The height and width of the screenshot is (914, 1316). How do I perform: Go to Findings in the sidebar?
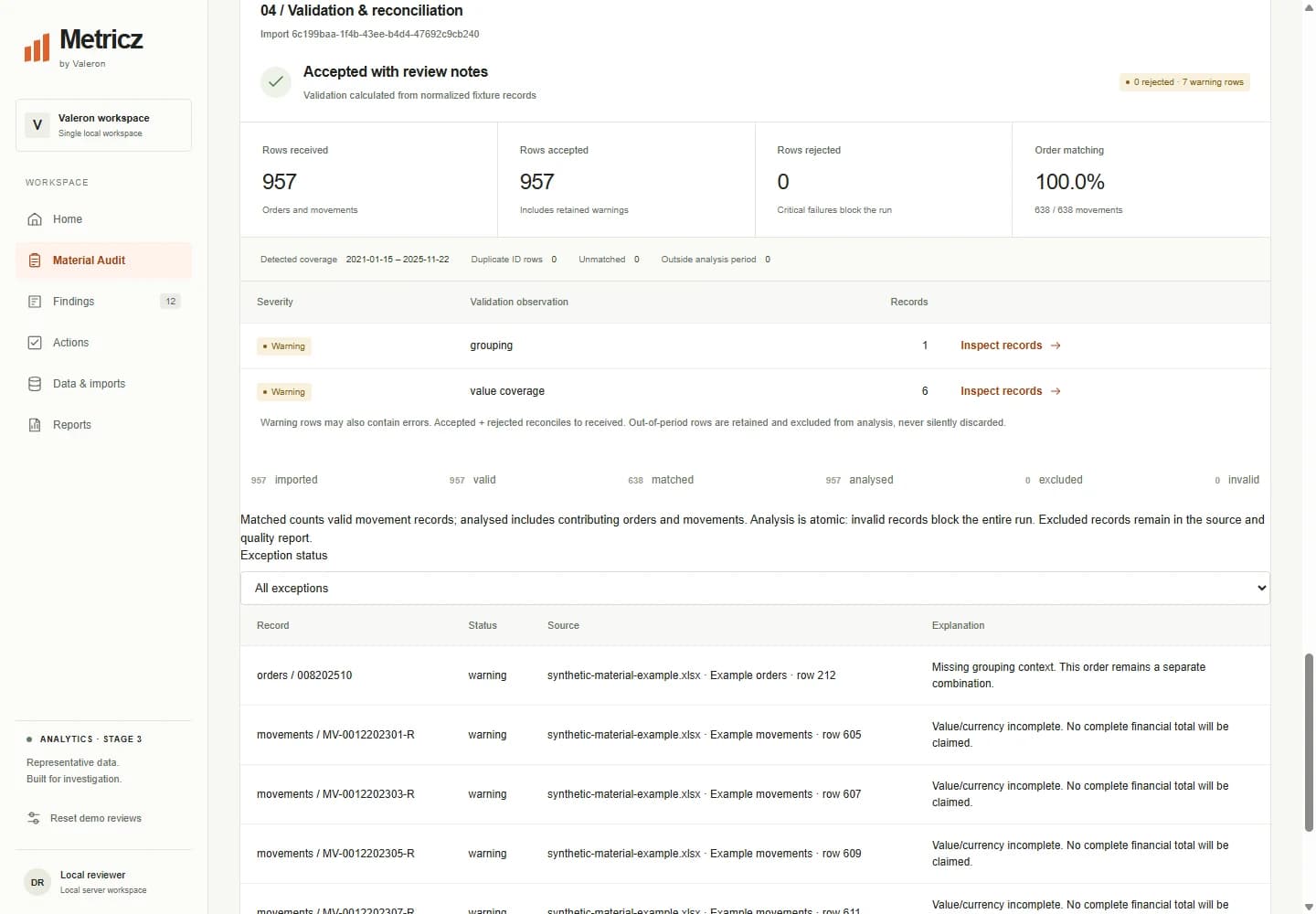click(103, 302)
